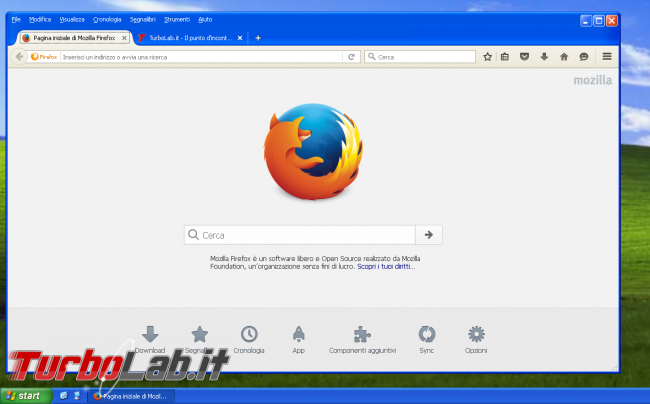This screenshot has height=404, width=650.
Task: Reload the current page
Action: tap(351, 57)
